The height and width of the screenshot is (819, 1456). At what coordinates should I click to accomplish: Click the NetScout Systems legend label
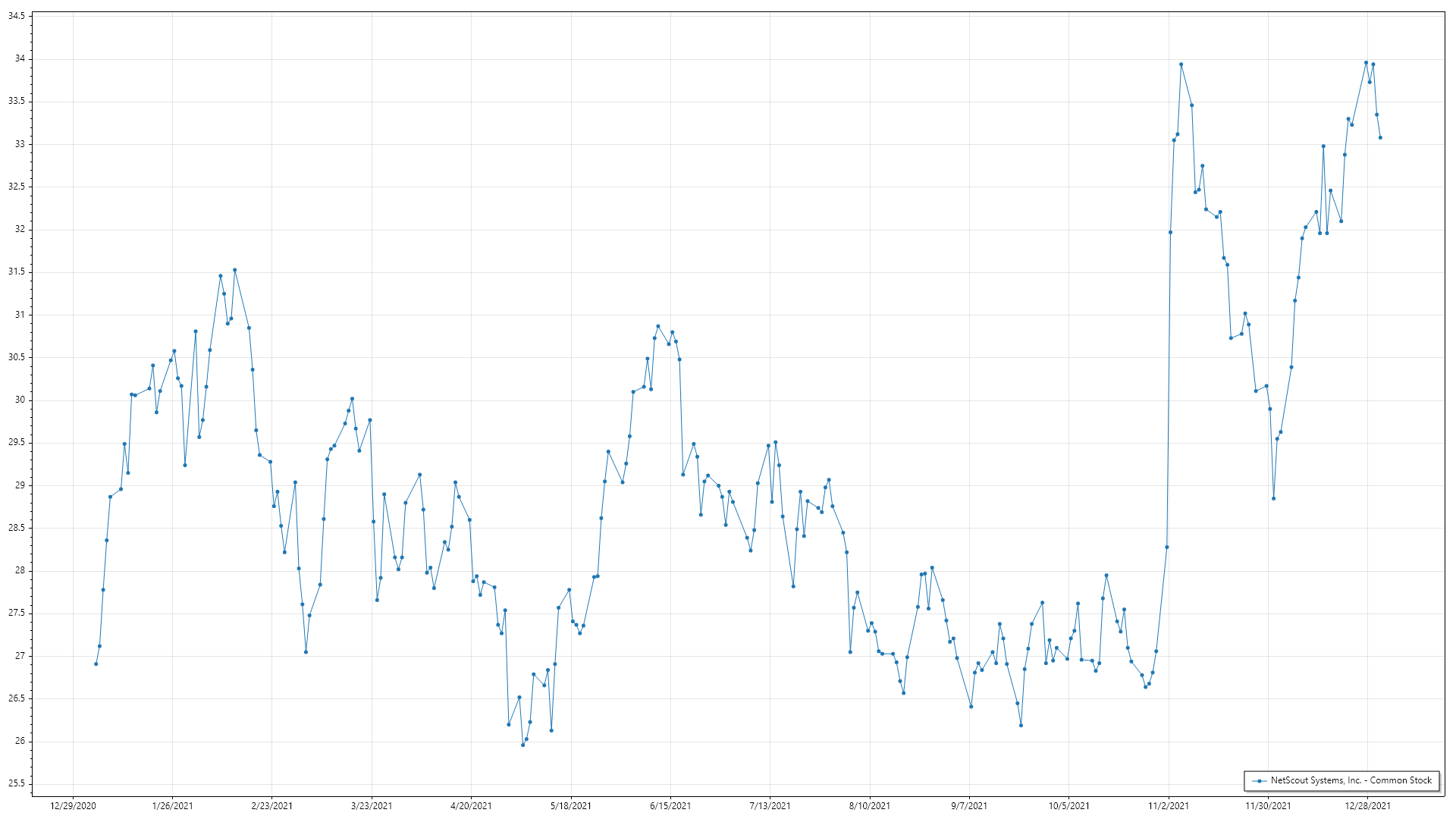tap(1351, 780)
